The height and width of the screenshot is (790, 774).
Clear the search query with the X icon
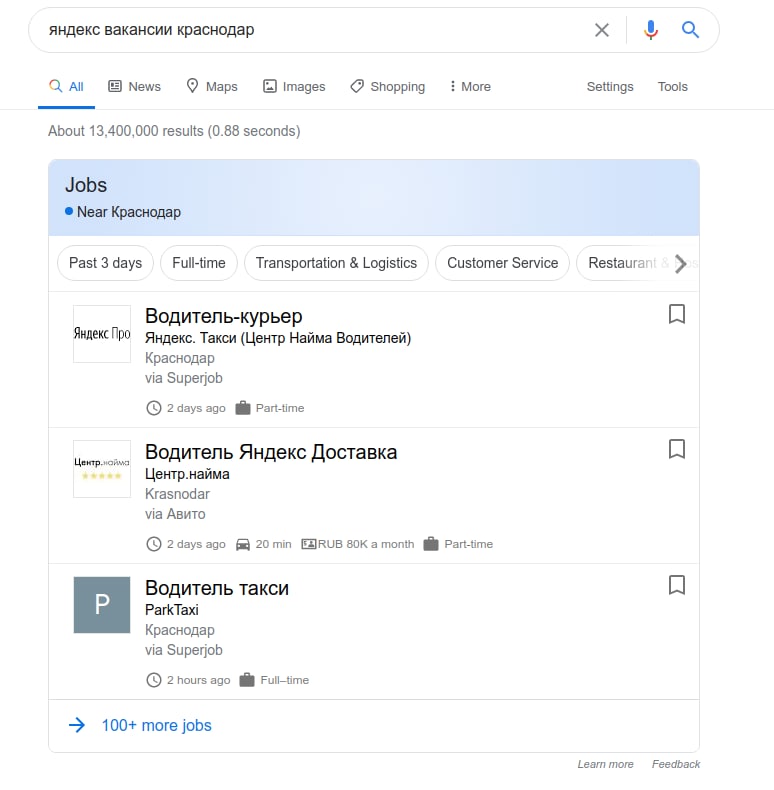[602, 30]
